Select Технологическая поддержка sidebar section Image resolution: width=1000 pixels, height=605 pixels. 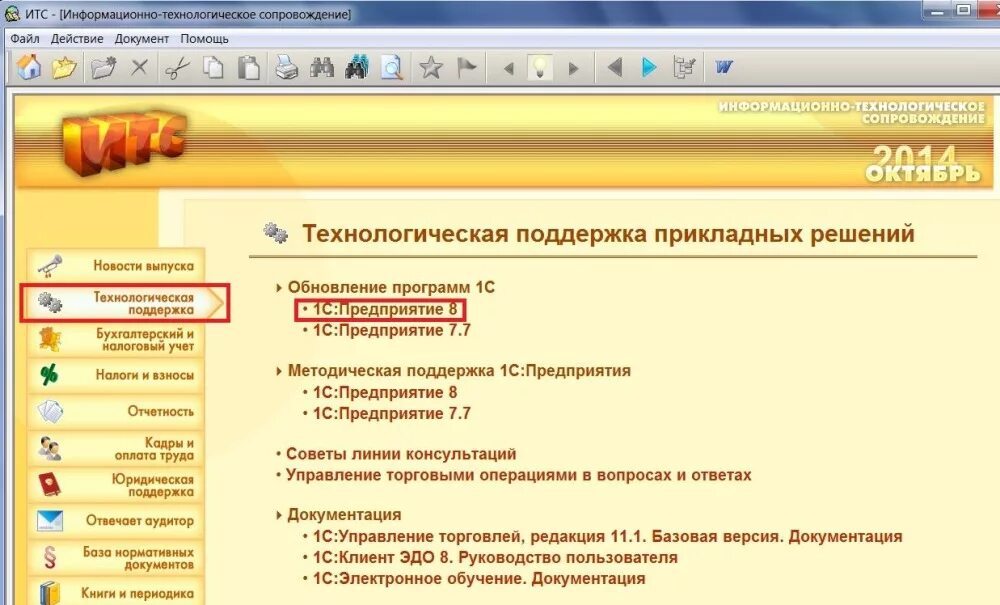coord(124,303)
